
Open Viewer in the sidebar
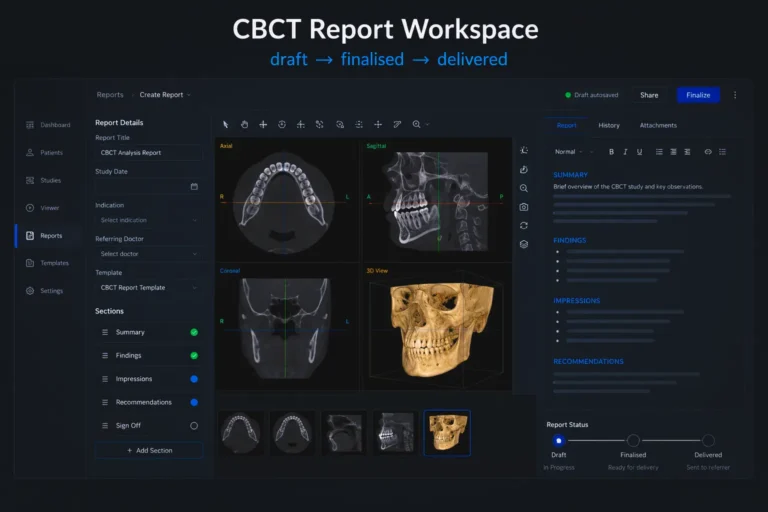43,208
